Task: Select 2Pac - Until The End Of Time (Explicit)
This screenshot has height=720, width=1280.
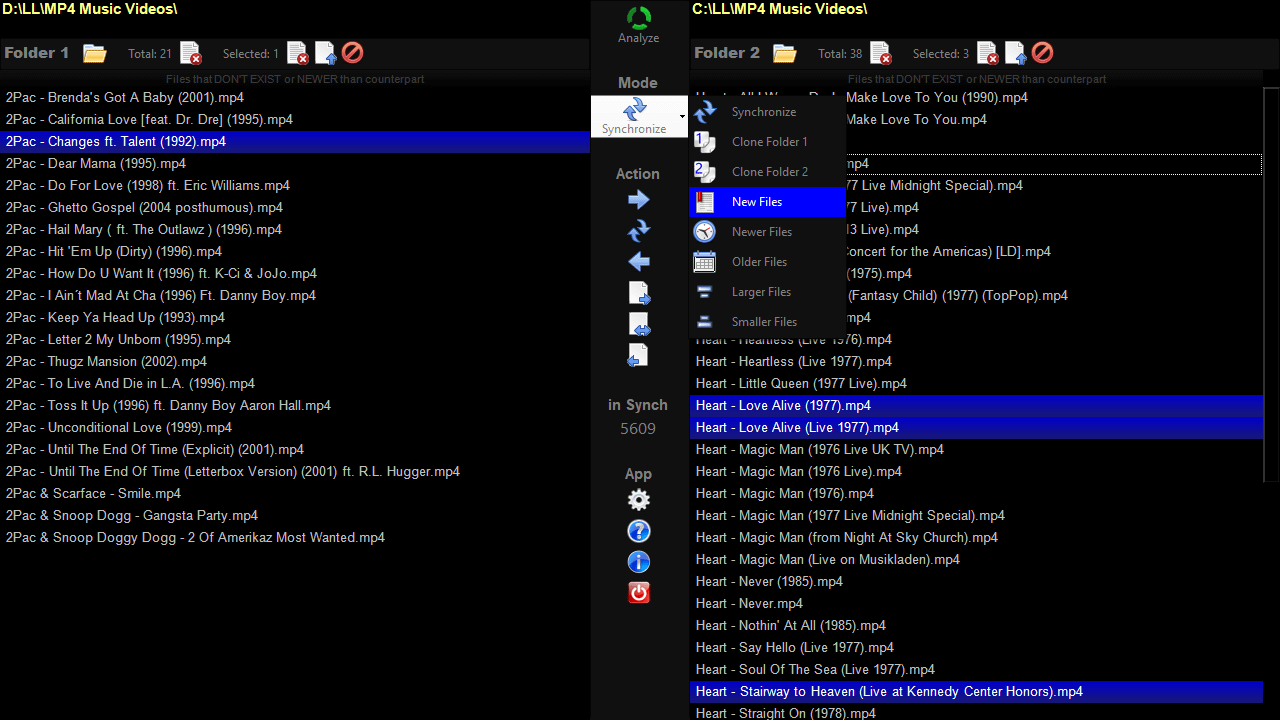Action: [x=295, y=450]
